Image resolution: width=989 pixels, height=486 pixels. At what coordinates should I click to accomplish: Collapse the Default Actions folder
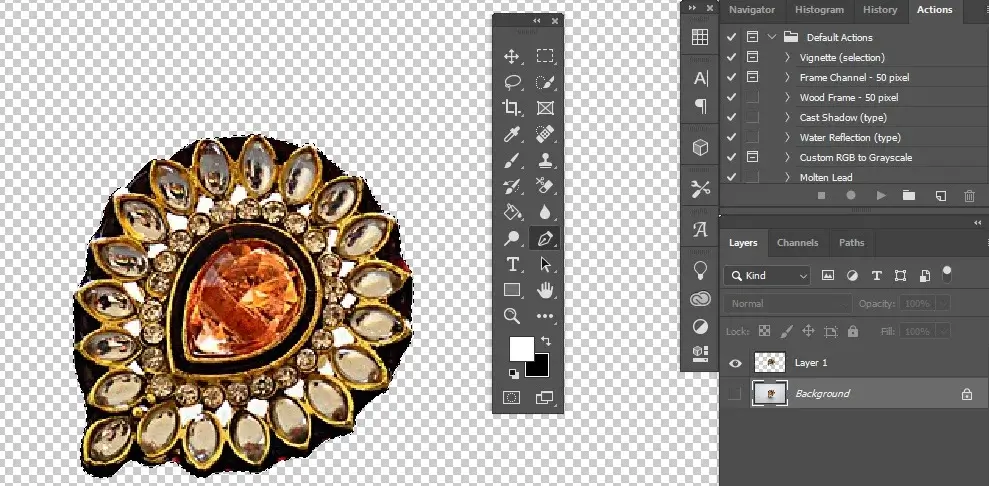point(771,37)
